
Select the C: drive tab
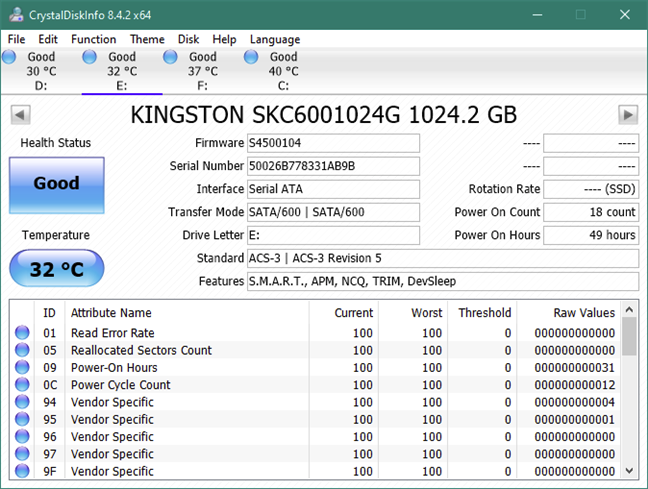coord(284,71)
